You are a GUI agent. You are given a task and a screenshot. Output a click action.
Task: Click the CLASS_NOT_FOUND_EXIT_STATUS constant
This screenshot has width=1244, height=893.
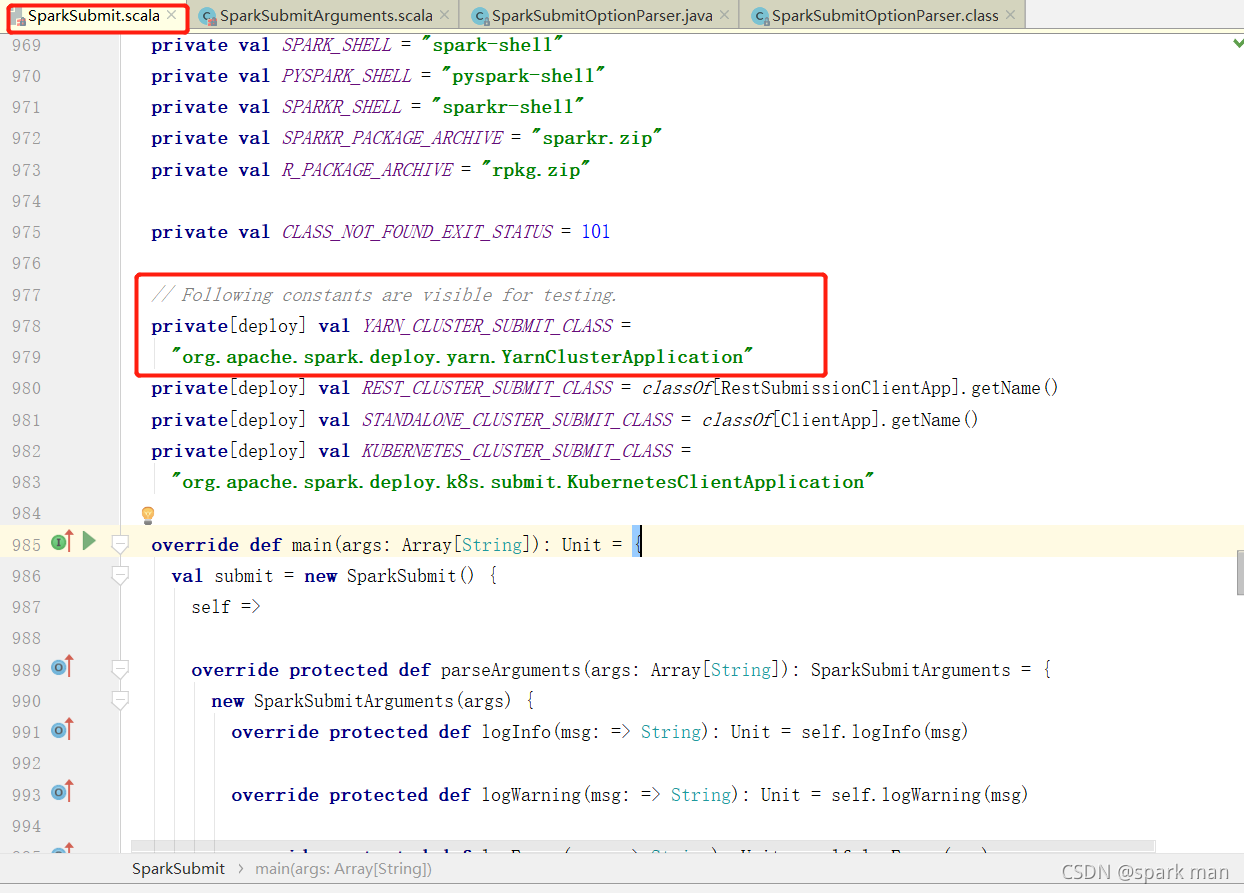[417, 232]
